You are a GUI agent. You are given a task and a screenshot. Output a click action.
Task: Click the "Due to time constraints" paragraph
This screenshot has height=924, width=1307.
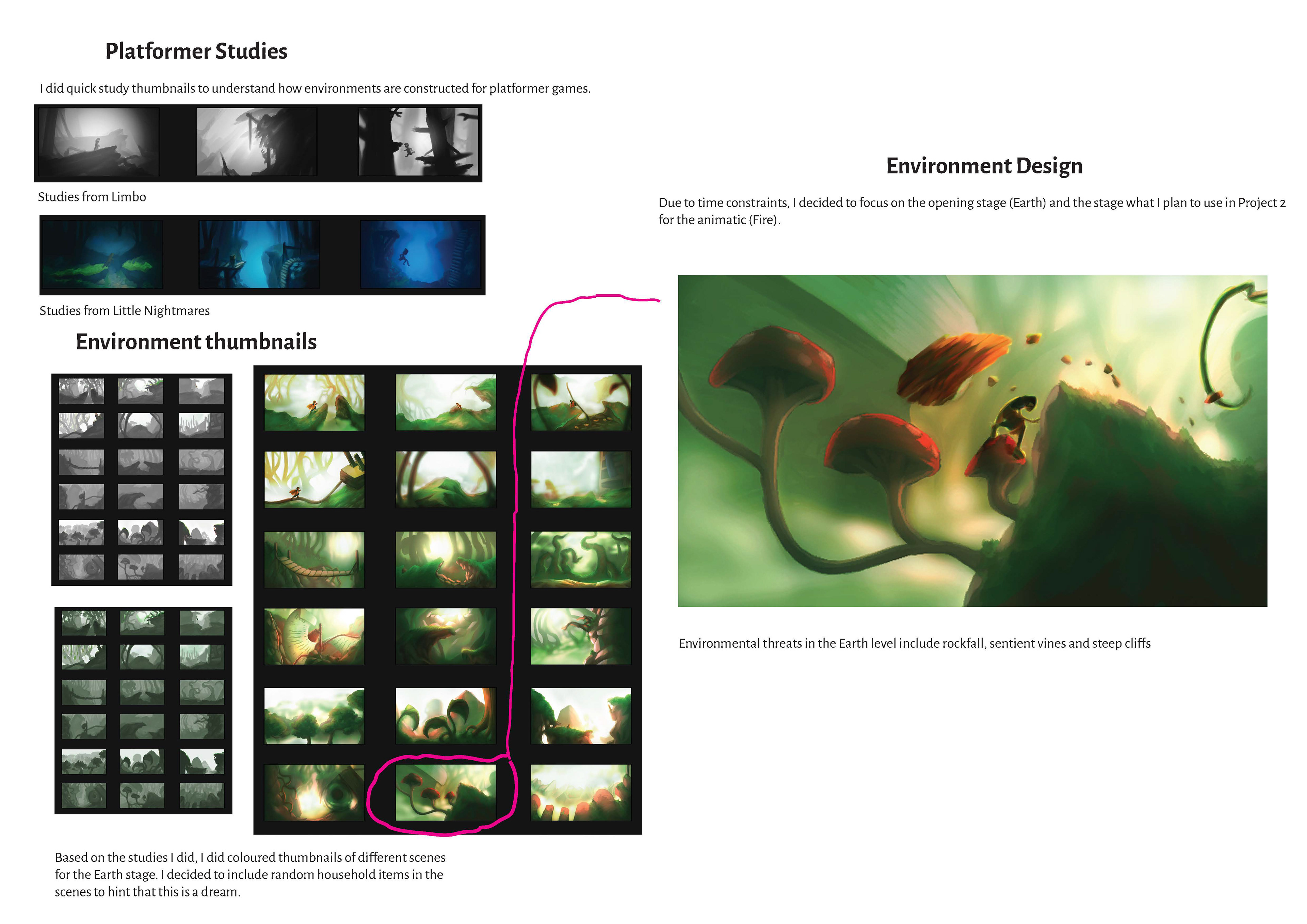coord(972,211)
